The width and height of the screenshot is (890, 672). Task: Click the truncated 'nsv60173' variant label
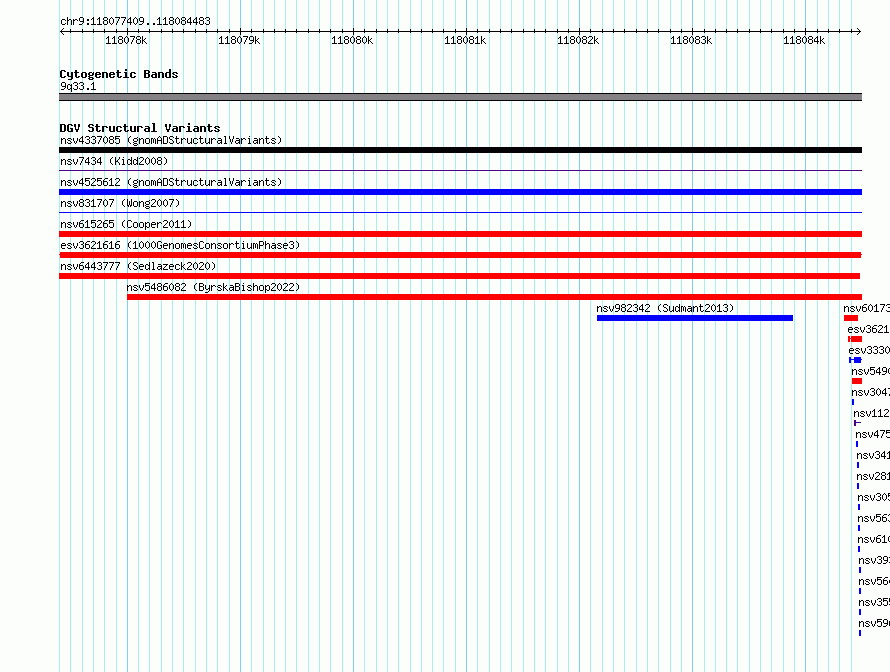[x=867, y=308]
